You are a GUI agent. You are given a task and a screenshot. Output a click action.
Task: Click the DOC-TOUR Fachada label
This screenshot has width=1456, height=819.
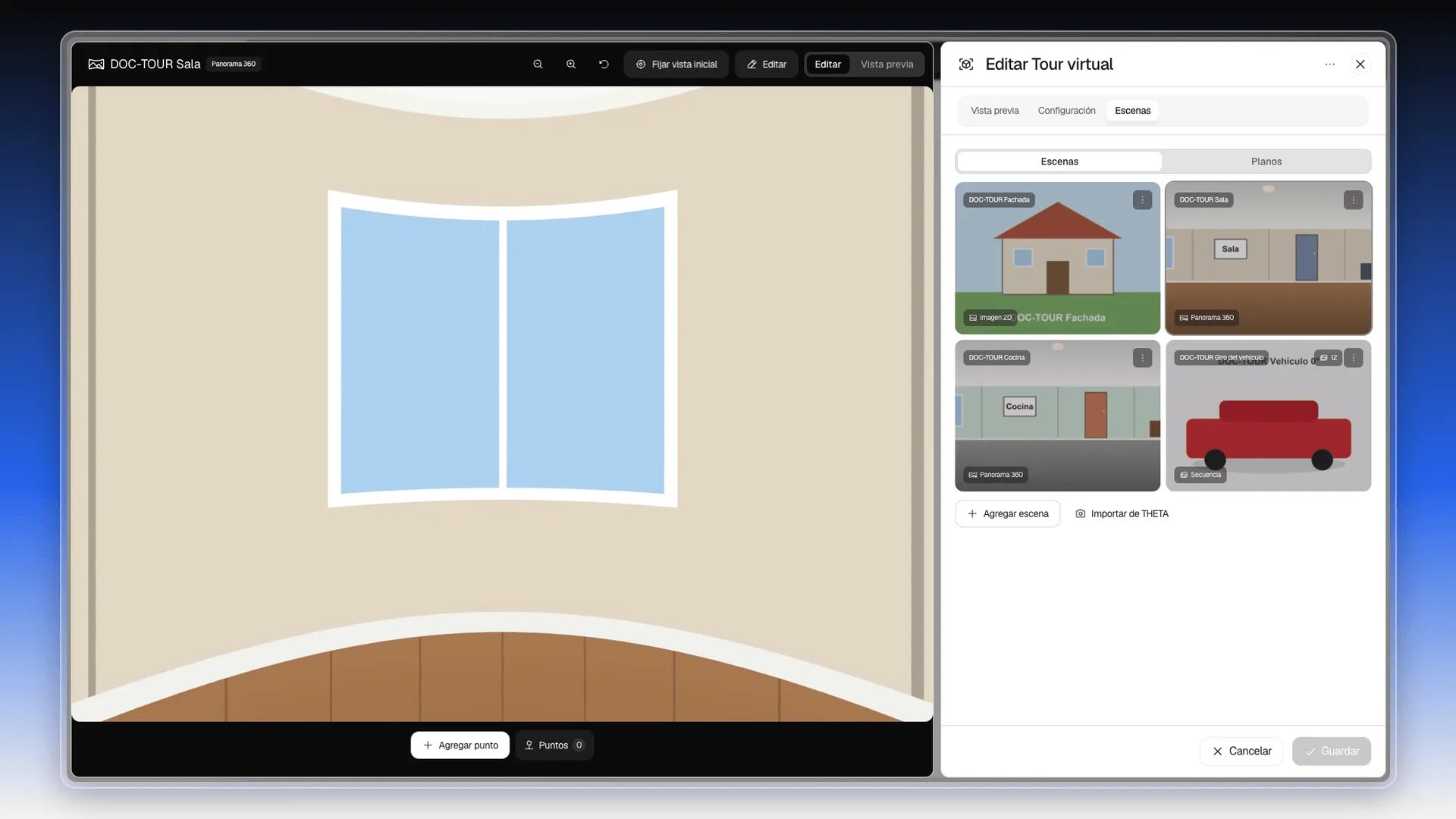tap(999, 200)
